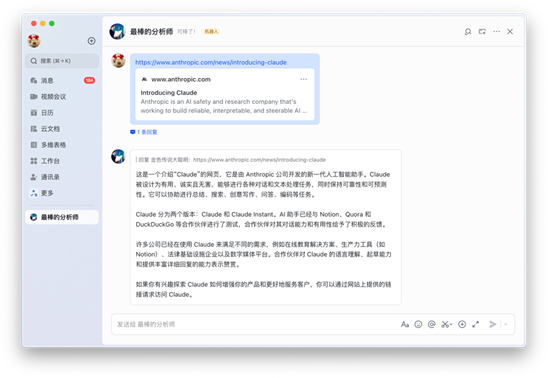Open 多维表格 in the sidebar
Image resolution: width=548 pixels, height=378 pixels.
tap(62, 145)
